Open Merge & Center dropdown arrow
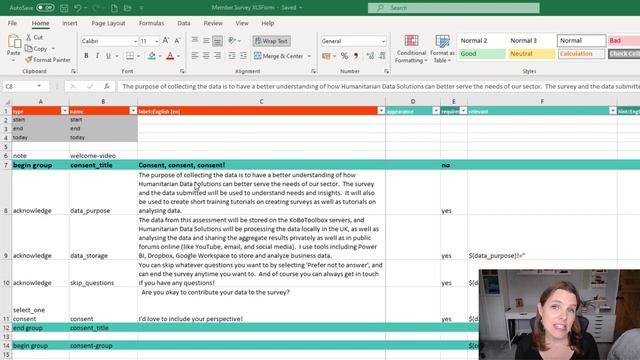The width and height of the screenshot is (640, 360). [309, 56]
